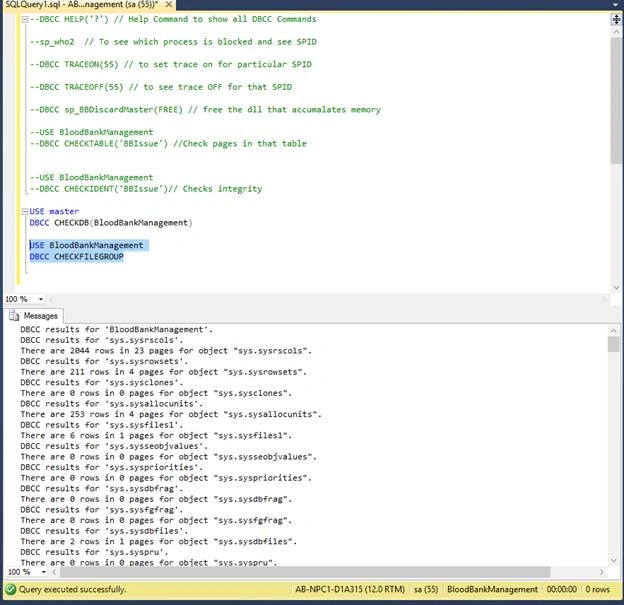Switch to the Messages tab
The width and height of the screenshot is (624, 605).
34,316
